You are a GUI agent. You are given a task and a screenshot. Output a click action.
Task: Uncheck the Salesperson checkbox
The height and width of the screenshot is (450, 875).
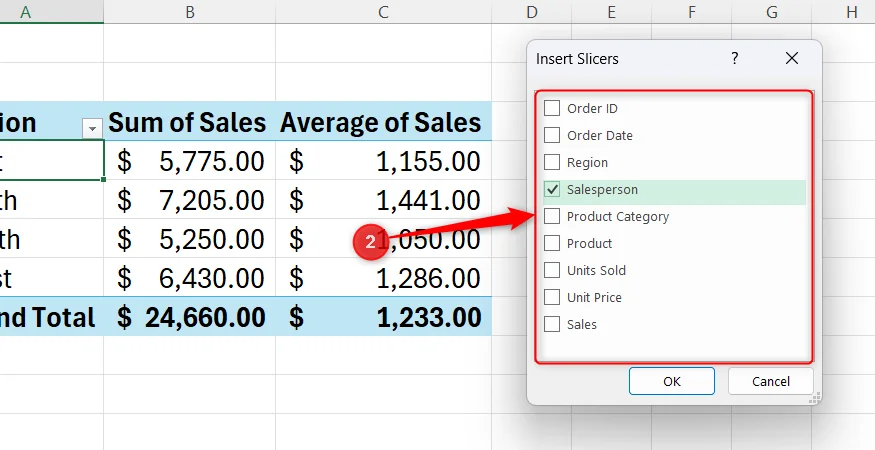(552, 189)
